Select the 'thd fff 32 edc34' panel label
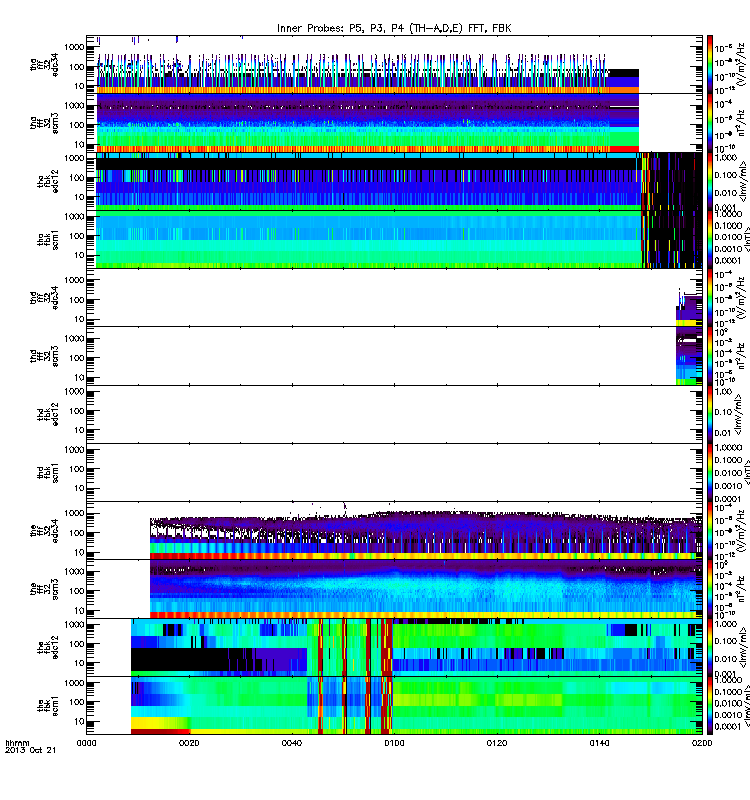Image resolution: width=750 pixels, height=800 pixels. coord(44,297)
